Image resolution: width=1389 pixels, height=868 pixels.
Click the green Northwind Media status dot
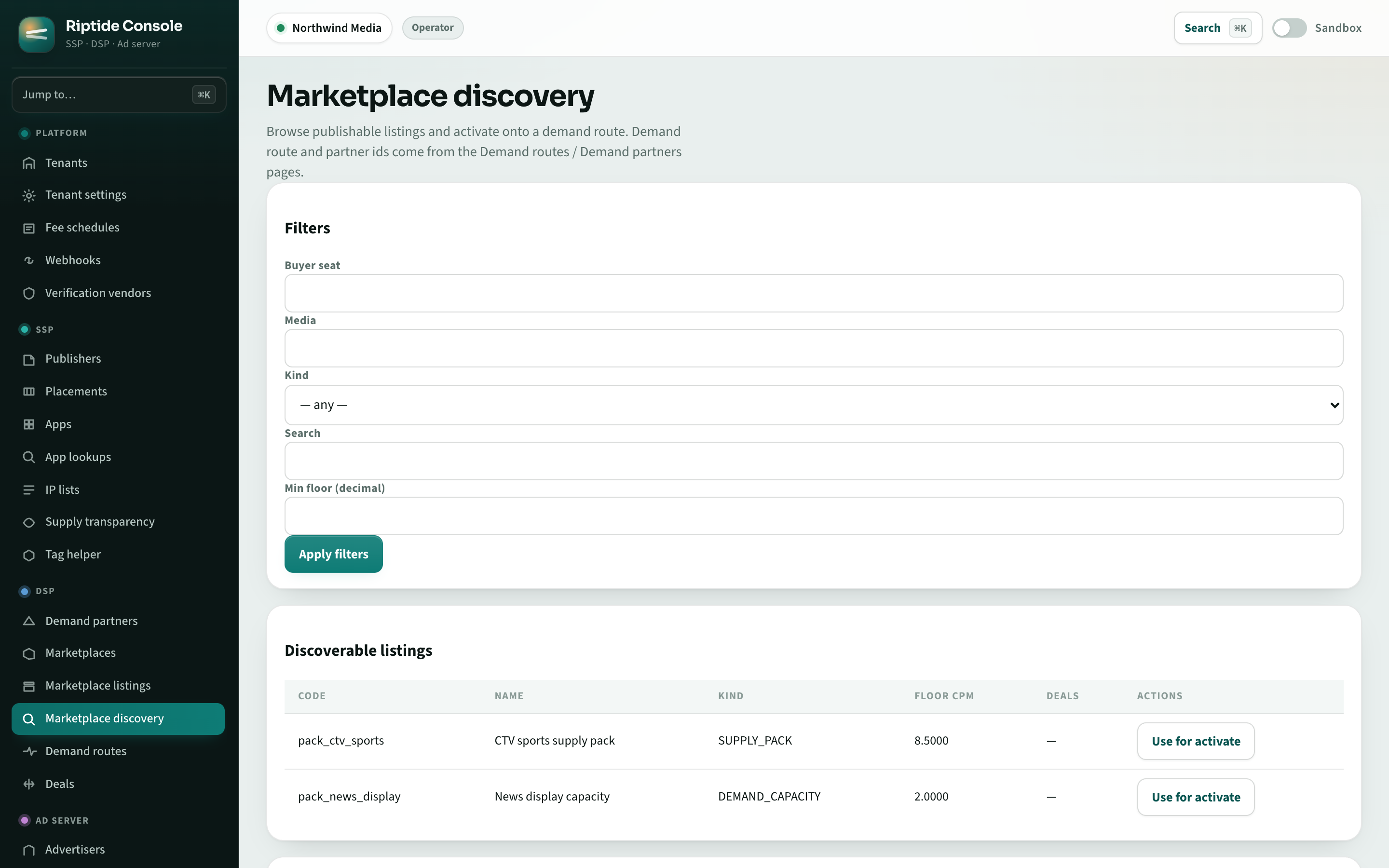pyautogui.click(x=281, y=27)
